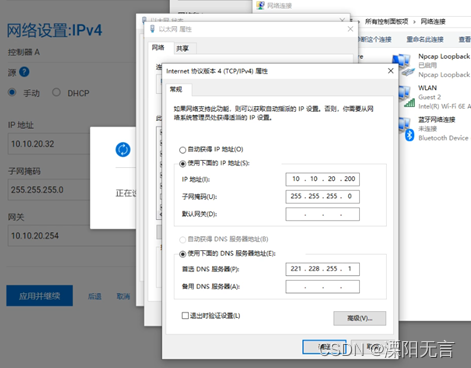Click 网络连接 in the breadcrumb path
The image size is (471, 368).
[x=433, y=22]
